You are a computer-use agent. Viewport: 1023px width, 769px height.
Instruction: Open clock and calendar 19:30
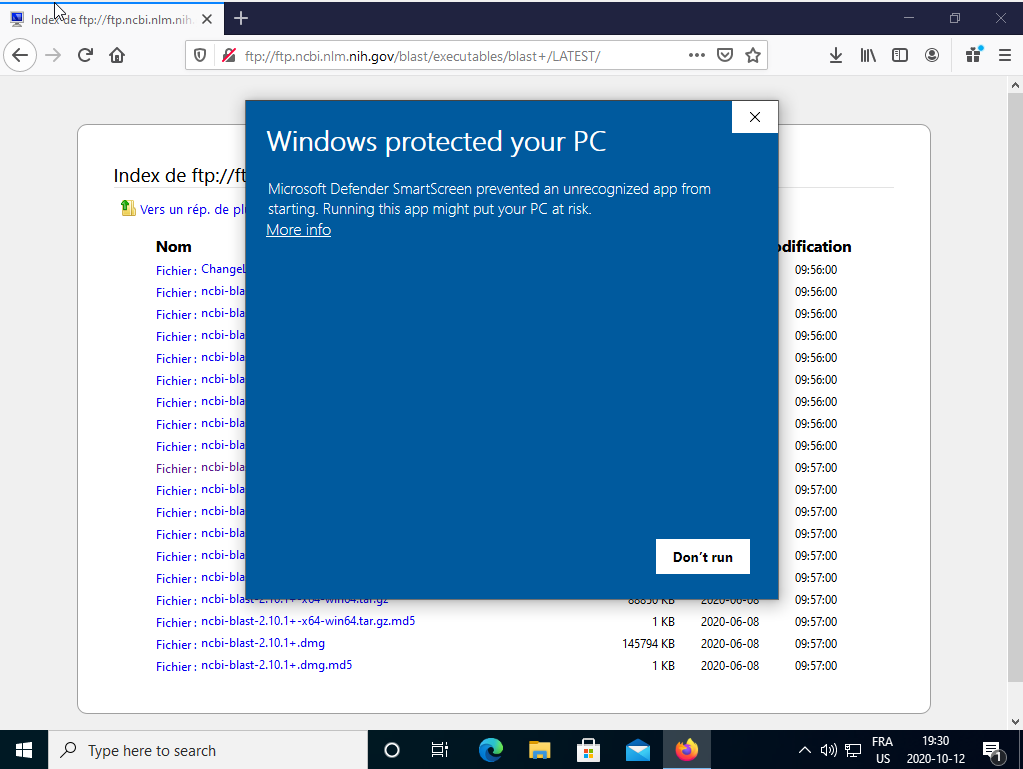936,750
